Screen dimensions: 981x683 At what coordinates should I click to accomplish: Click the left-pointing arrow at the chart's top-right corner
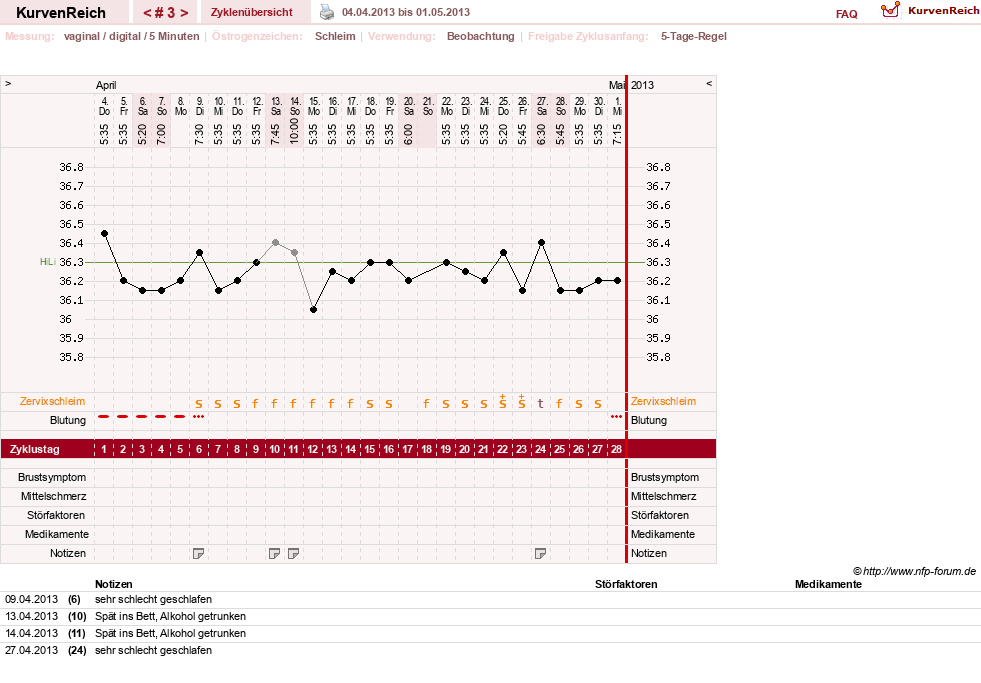[x=709, y=83]
